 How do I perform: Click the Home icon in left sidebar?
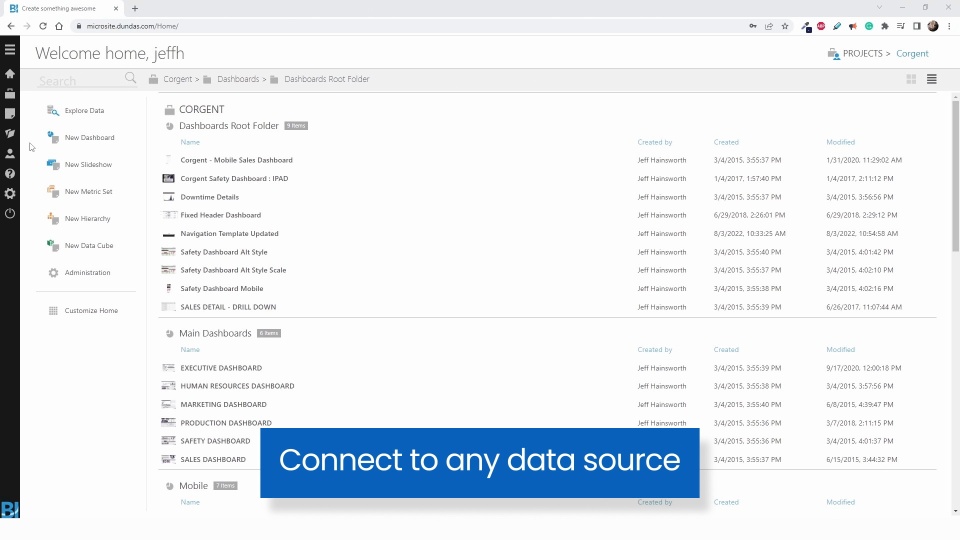[x=10, y=74]
